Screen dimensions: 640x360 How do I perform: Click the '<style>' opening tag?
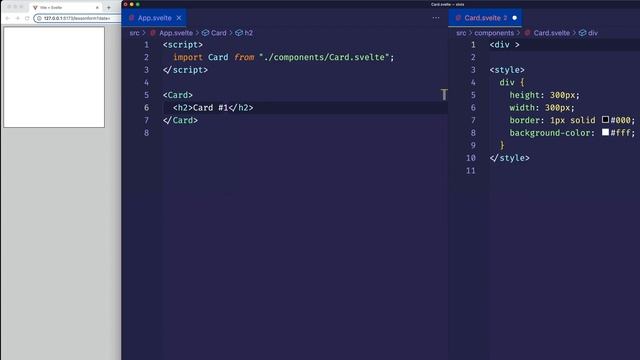click(x=507, y=70)
